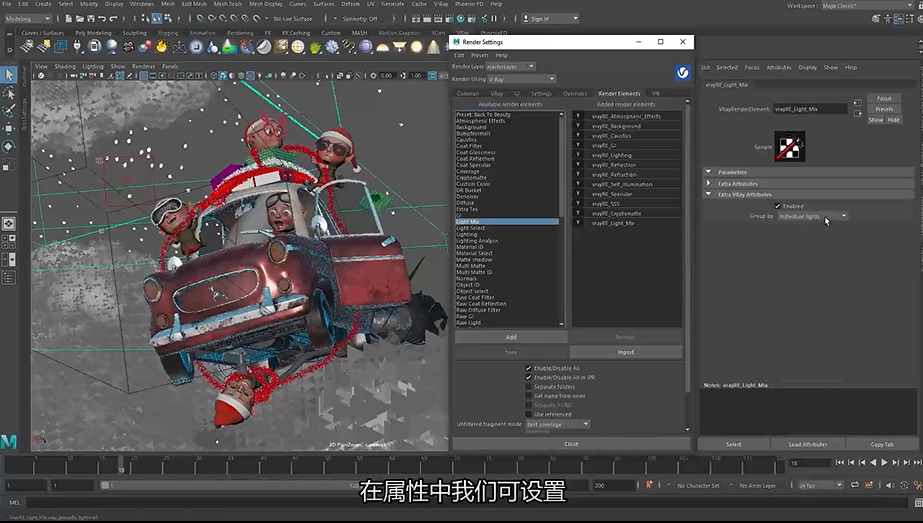Click the Save Scene disk icon

91,19
